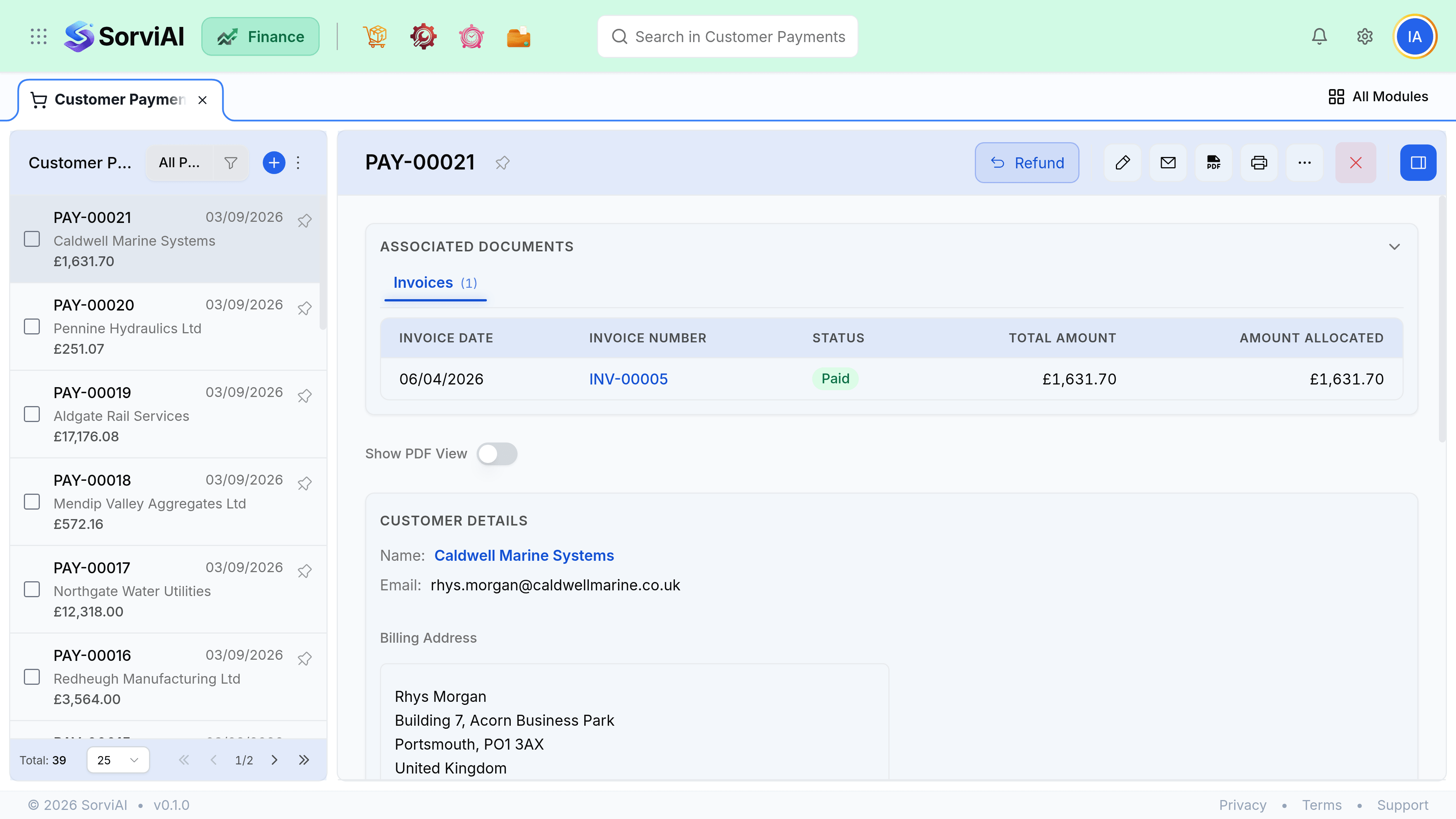1456x819 pixels.
Task: Select the Customer Payments tab
Action: pos(120,100)
